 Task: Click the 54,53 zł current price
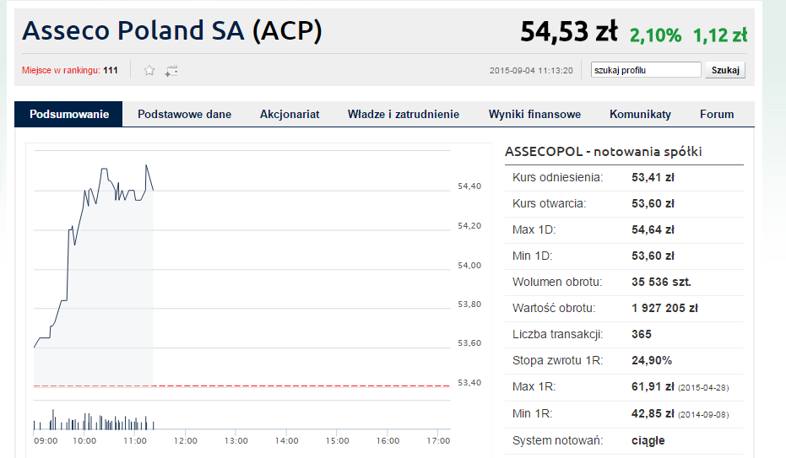[568, 32]
